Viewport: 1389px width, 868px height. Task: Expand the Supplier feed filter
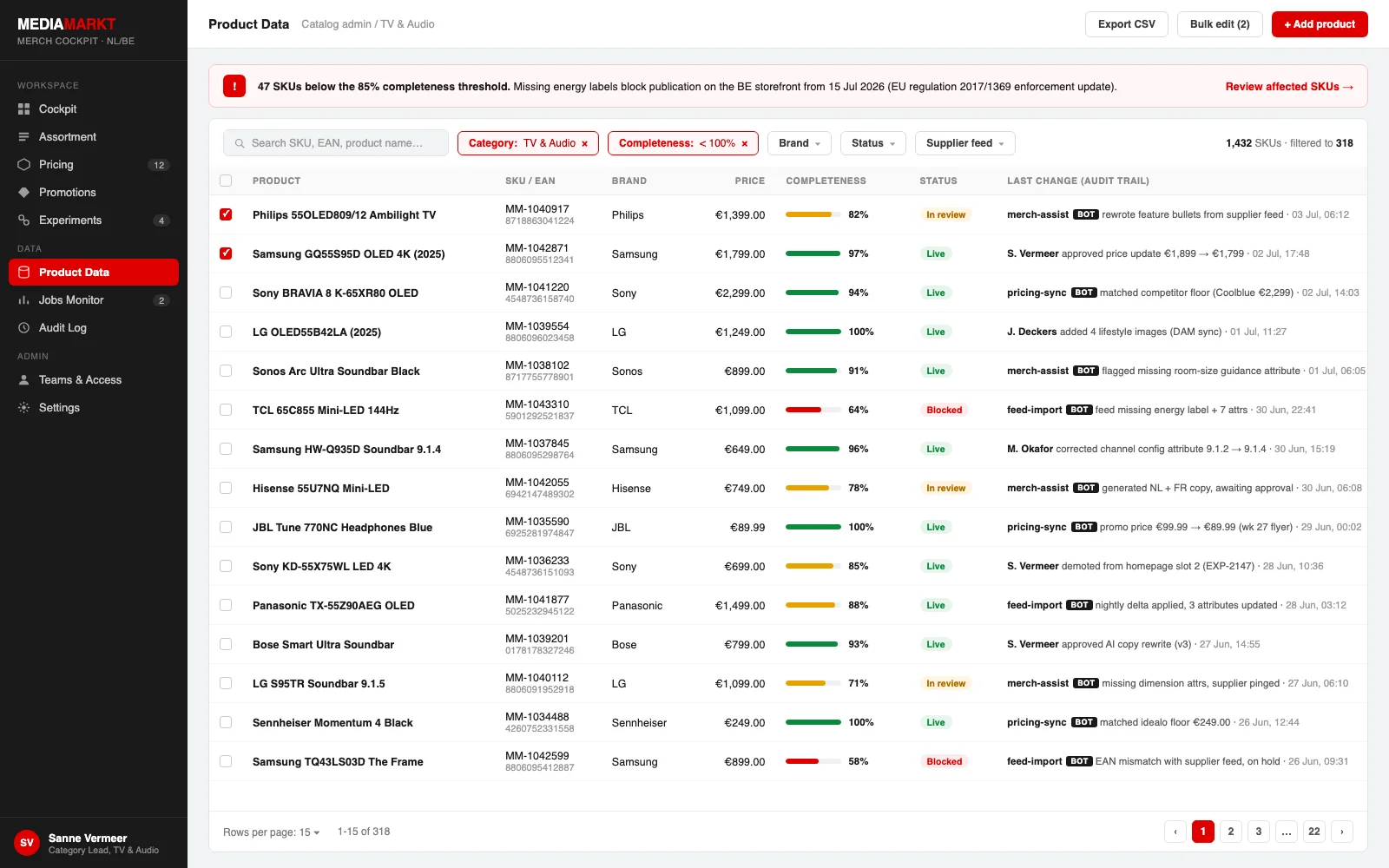pos(965,143)
